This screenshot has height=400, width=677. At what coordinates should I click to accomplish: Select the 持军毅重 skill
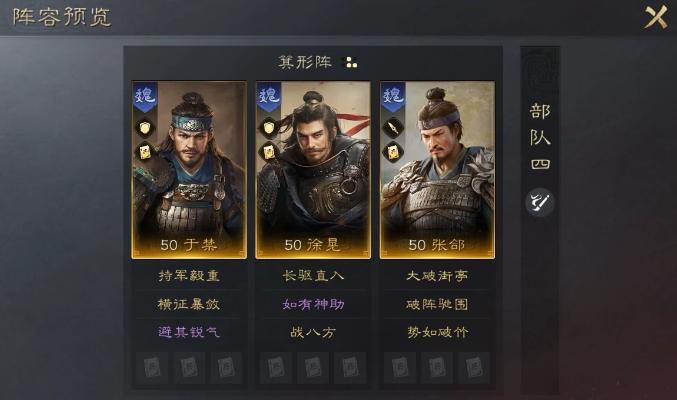tap(189, 276)
